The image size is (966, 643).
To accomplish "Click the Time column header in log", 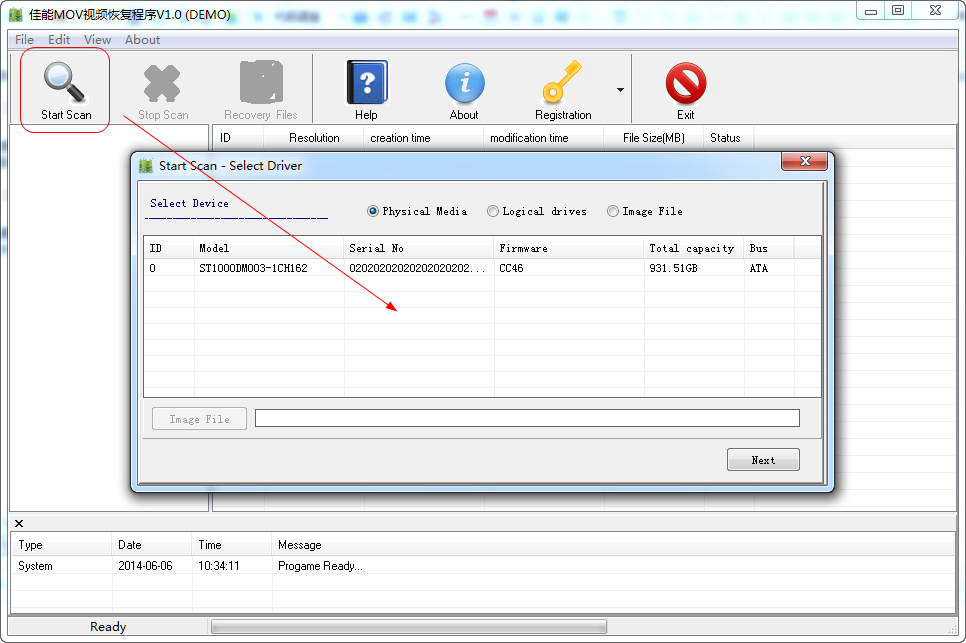I will [x=232, y=545].
